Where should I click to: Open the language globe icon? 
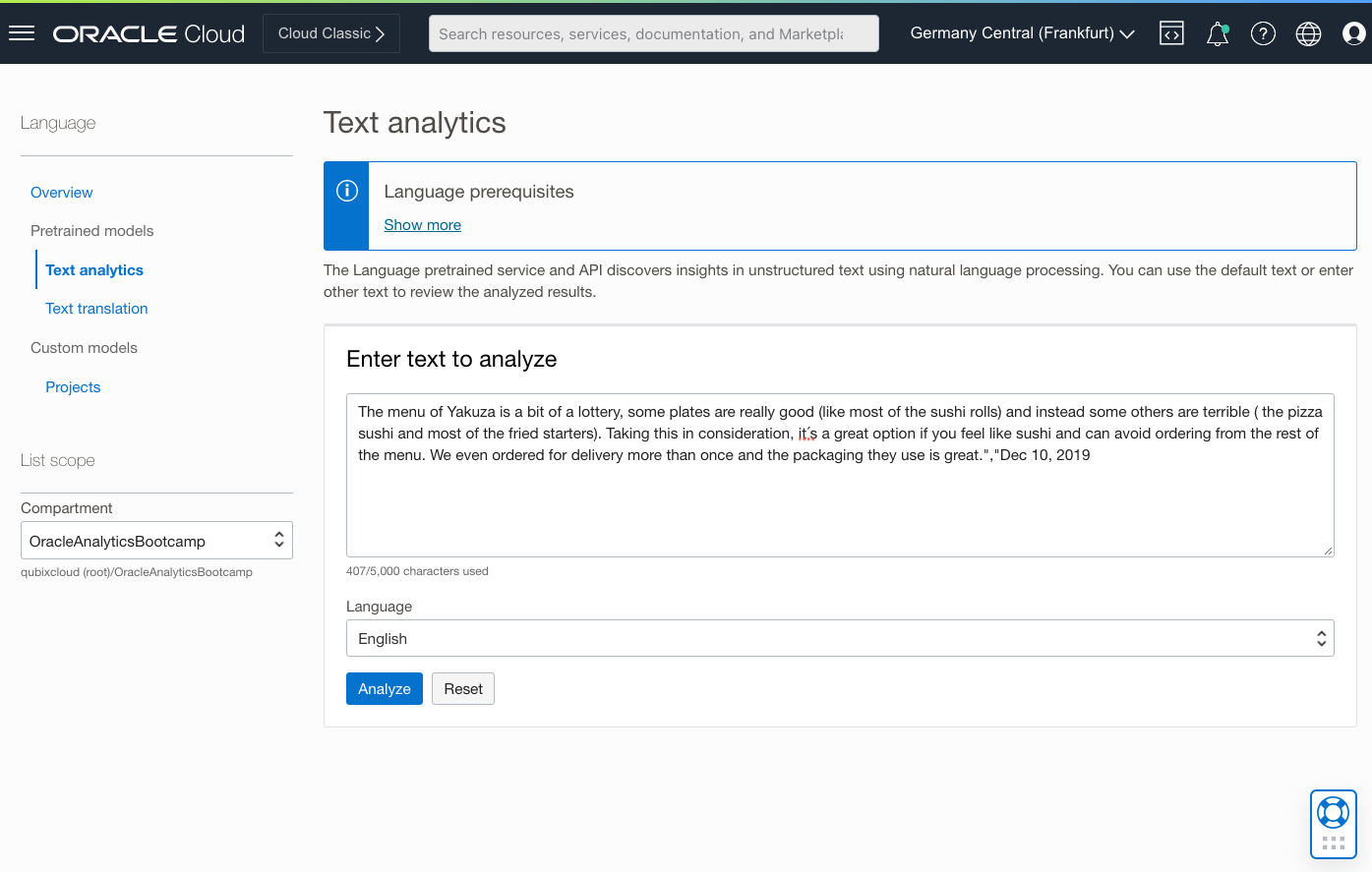pyautogui.click(x=1308, y=33)
